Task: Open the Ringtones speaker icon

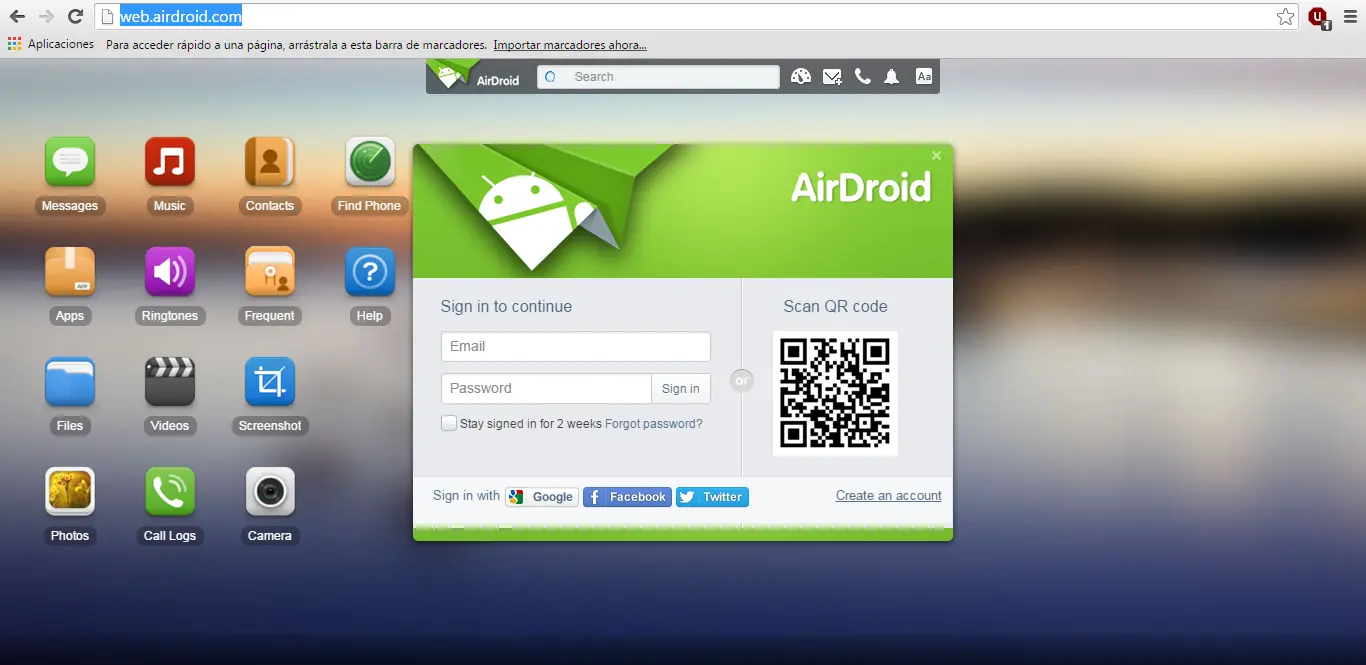Action: coord(170,272)
